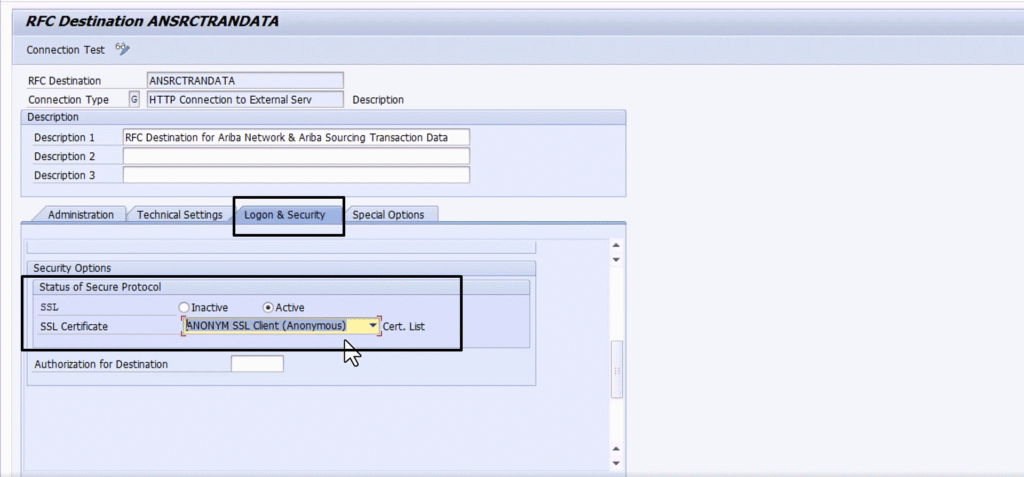Screen dimensions: 1024x477
Task: Click the RFC Destination ANSRCTRANDATA title
Action: (x=152, y=22)
